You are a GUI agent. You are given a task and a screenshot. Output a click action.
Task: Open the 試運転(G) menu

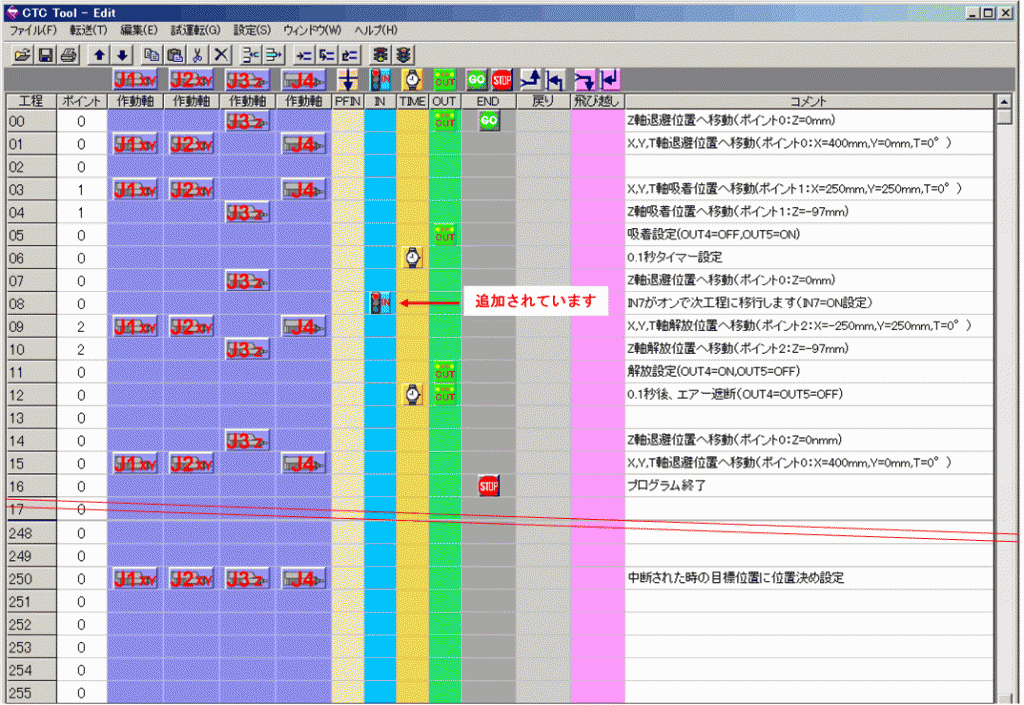point(195,30)
